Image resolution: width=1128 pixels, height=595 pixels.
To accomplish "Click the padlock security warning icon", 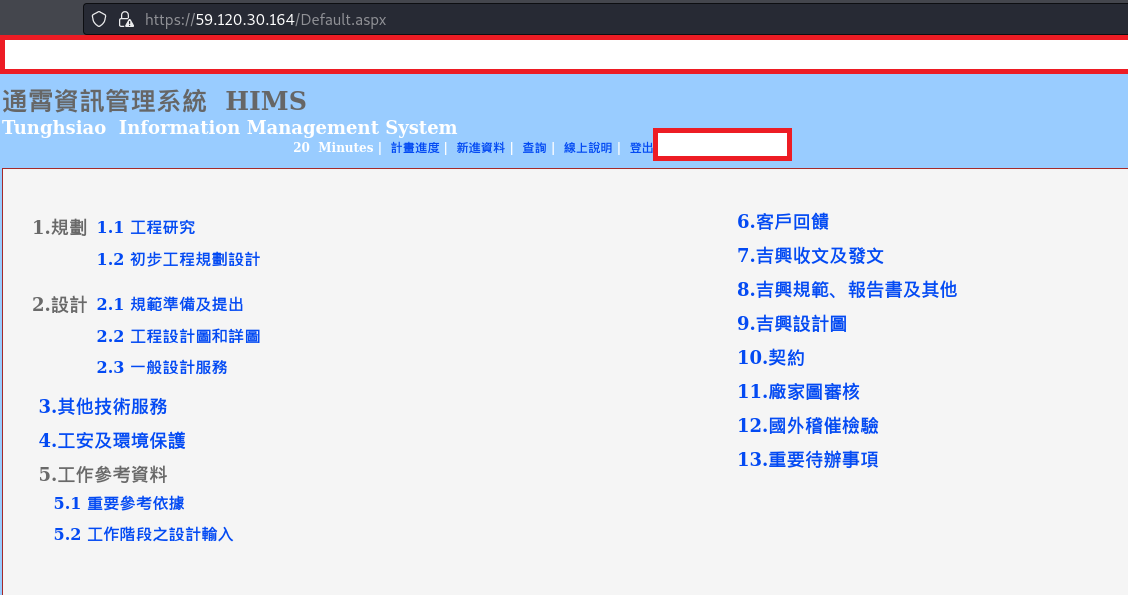I will (x=126, y=19).
